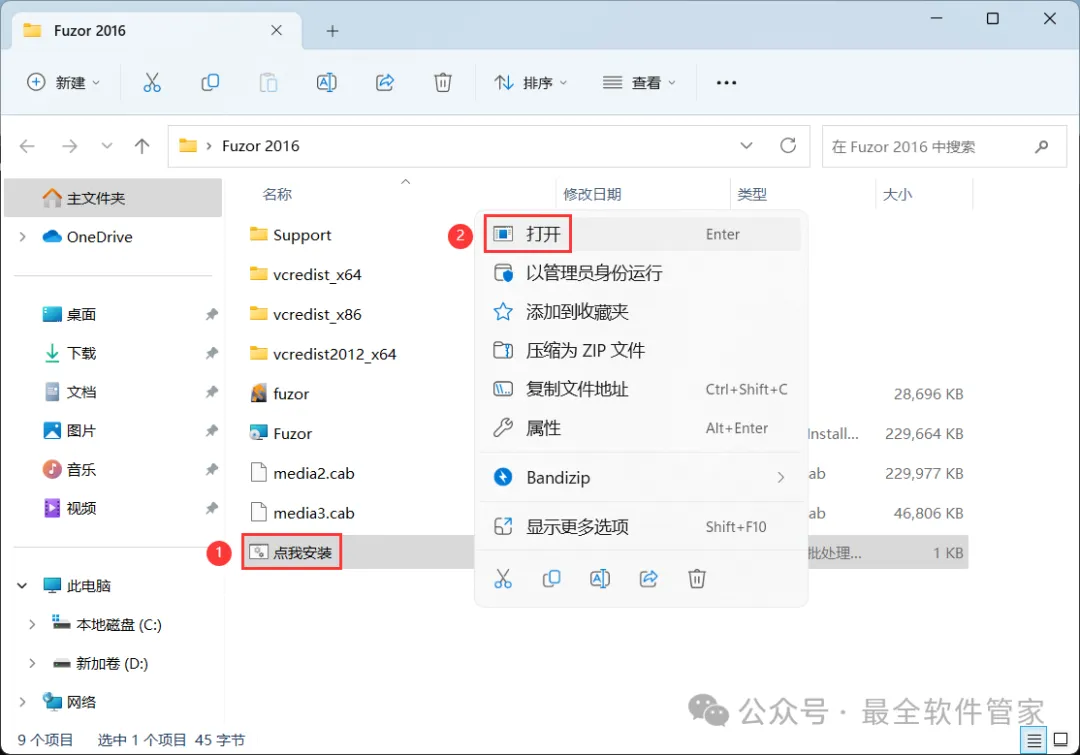Go up one folder level
The width and height of the screenshot is (1080, 755).
(x=142, y=146)
